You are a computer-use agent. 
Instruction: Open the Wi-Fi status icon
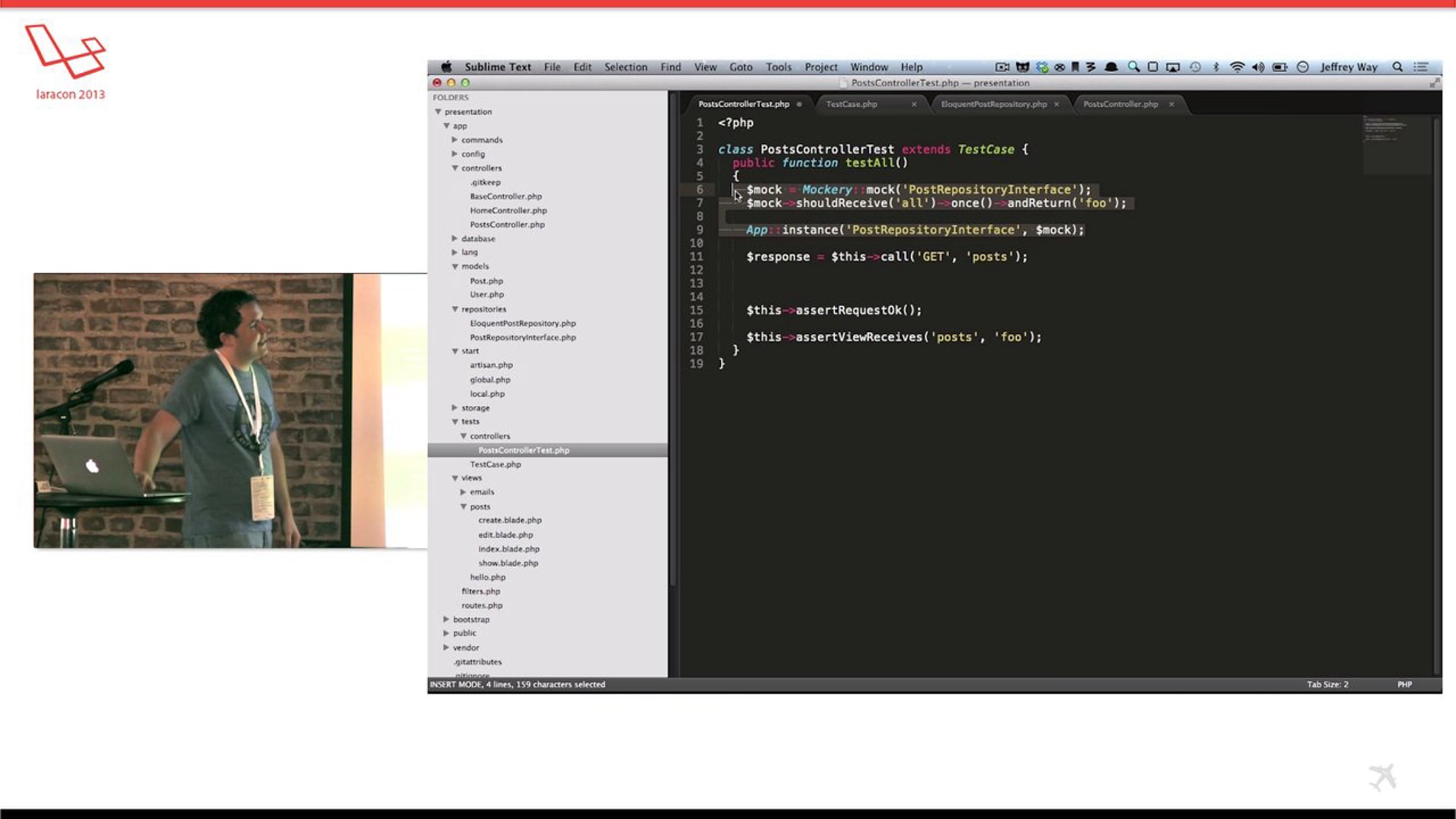pos(1236,67)
